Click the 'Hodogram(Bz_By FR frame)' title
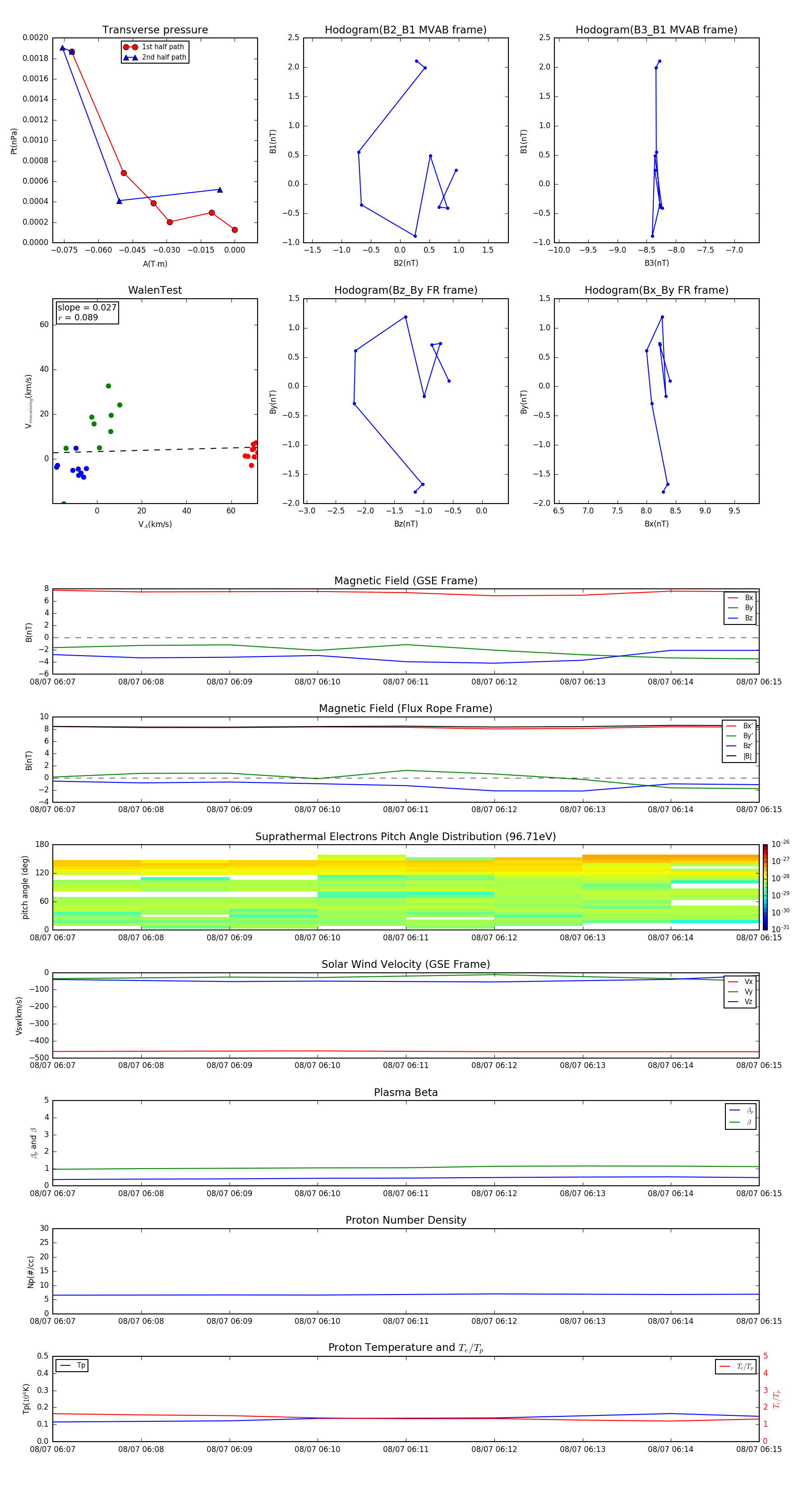 pos(406,290)
